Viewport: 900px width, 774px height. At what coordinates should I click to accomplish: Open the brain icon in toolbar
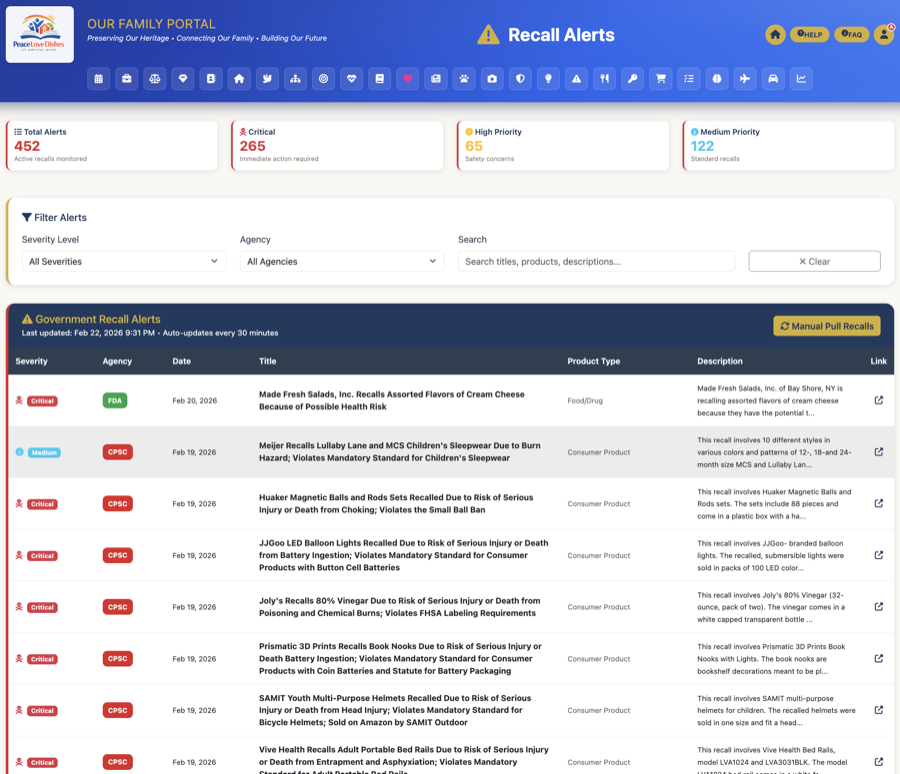pos(717,79)
